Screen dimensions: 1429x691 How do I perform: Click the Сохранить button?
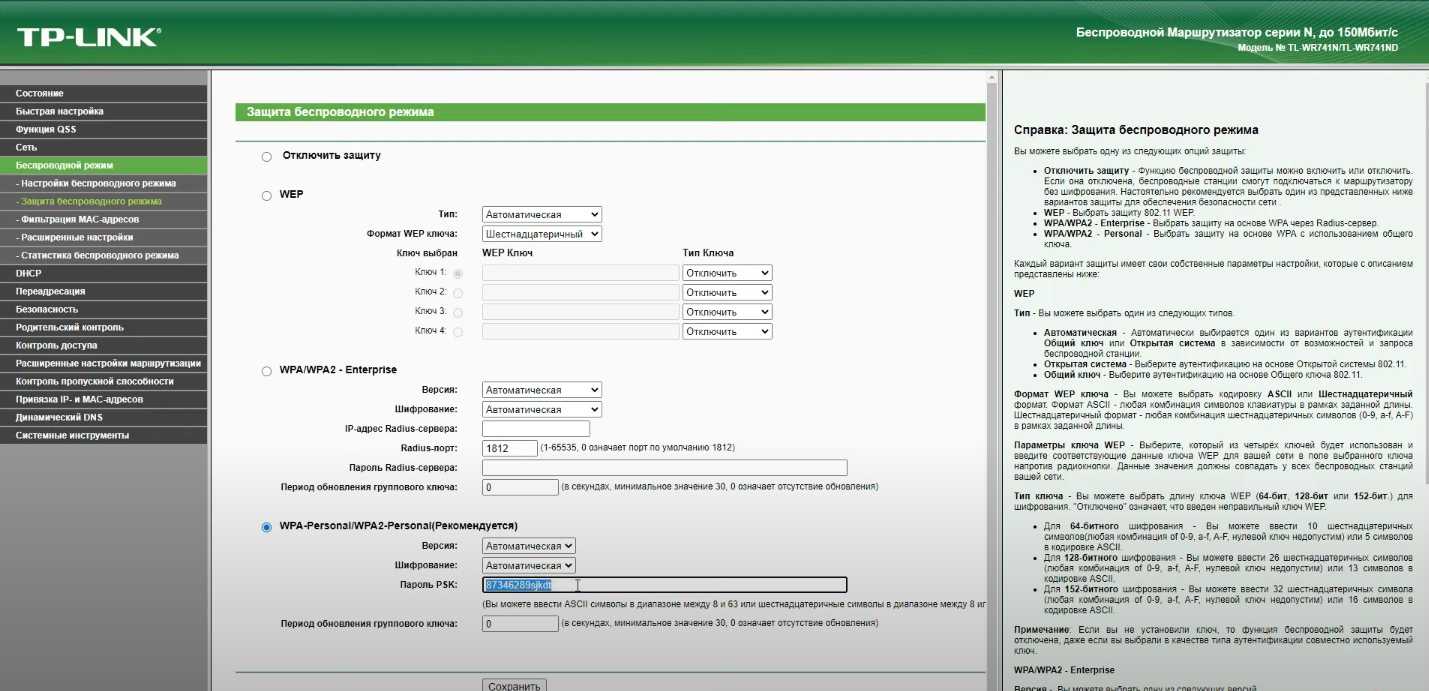(x=515, y=685)
